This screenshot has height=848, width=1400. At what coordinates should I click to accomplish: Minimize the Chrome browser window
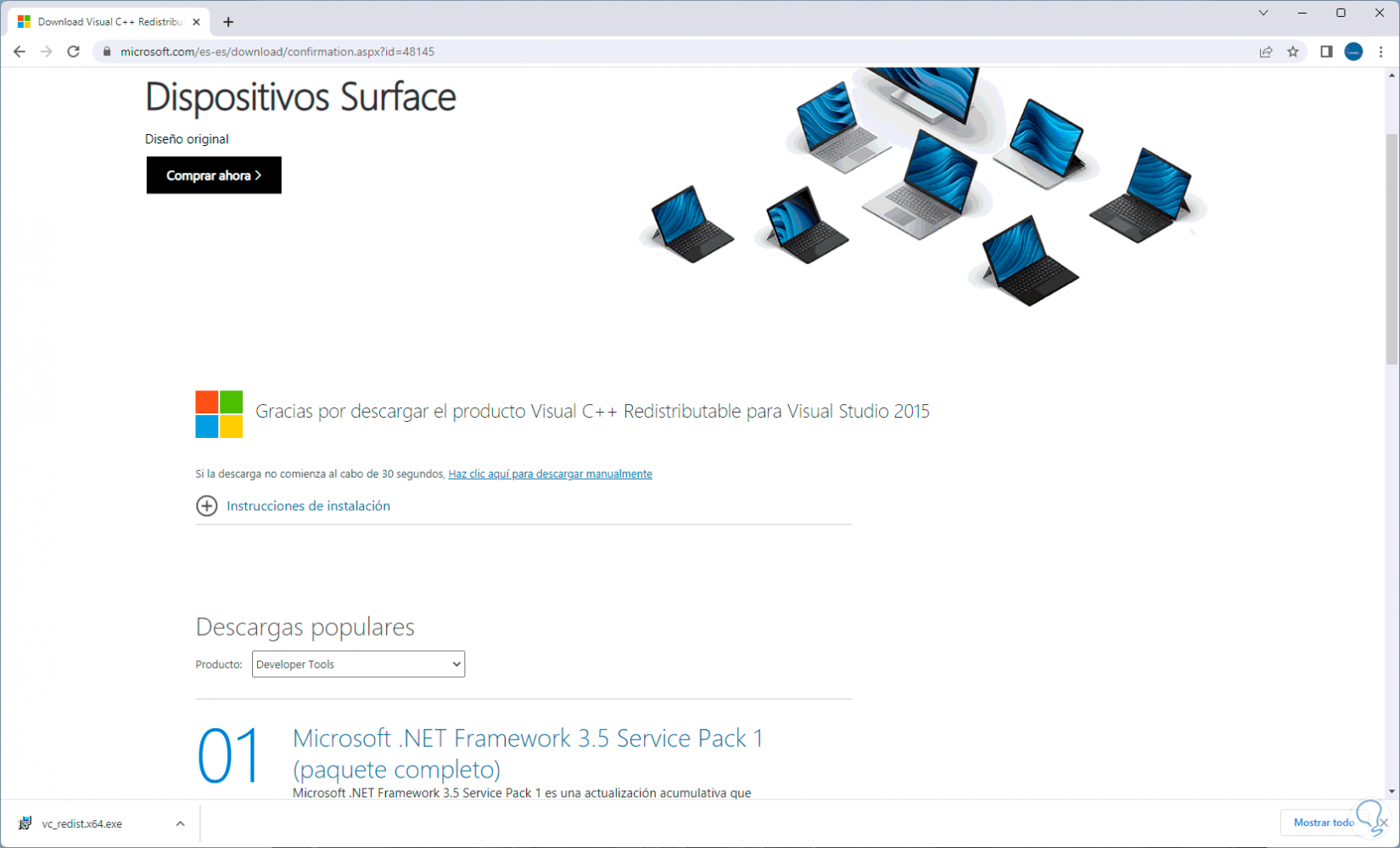click(1302, 13)
